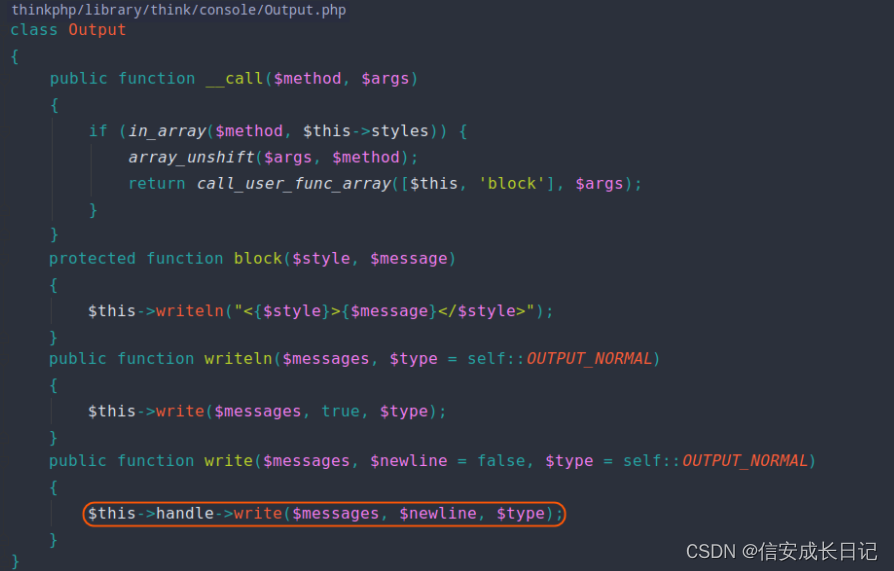Click OUTPUT_NORMAL constant in writeln signature
Viewport: 894px width, 571px height.
[x=589, y=359]
